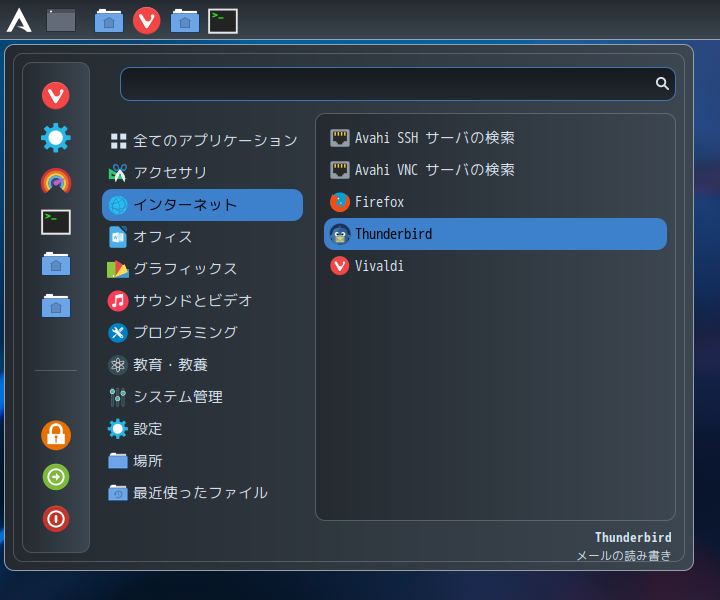The image size is (720, 600).
Task: Click the Thunderbird bird icon in the list
Action: pos(340,234)
